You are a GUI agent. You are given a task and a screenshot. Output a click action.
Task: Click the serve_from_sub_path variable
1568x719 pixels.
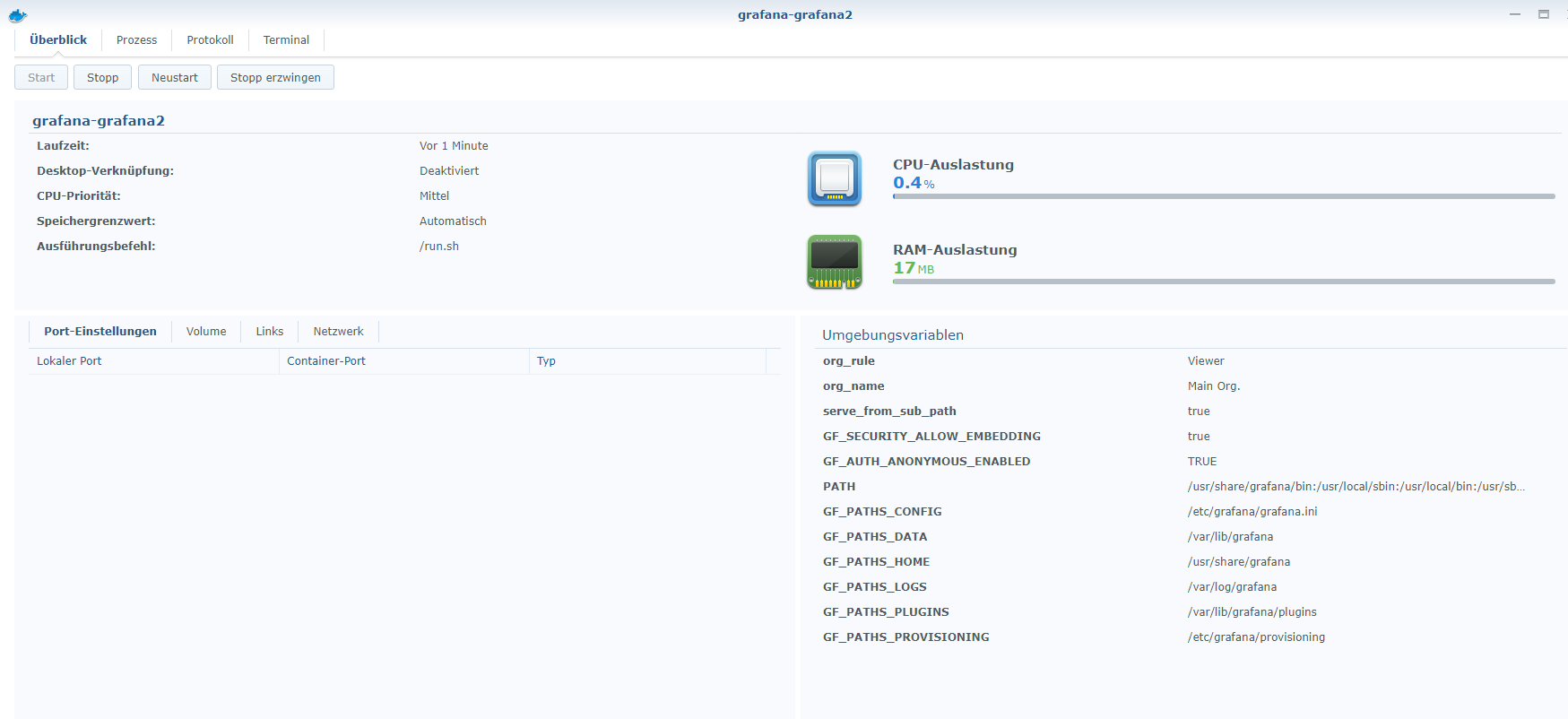[889, 411]
